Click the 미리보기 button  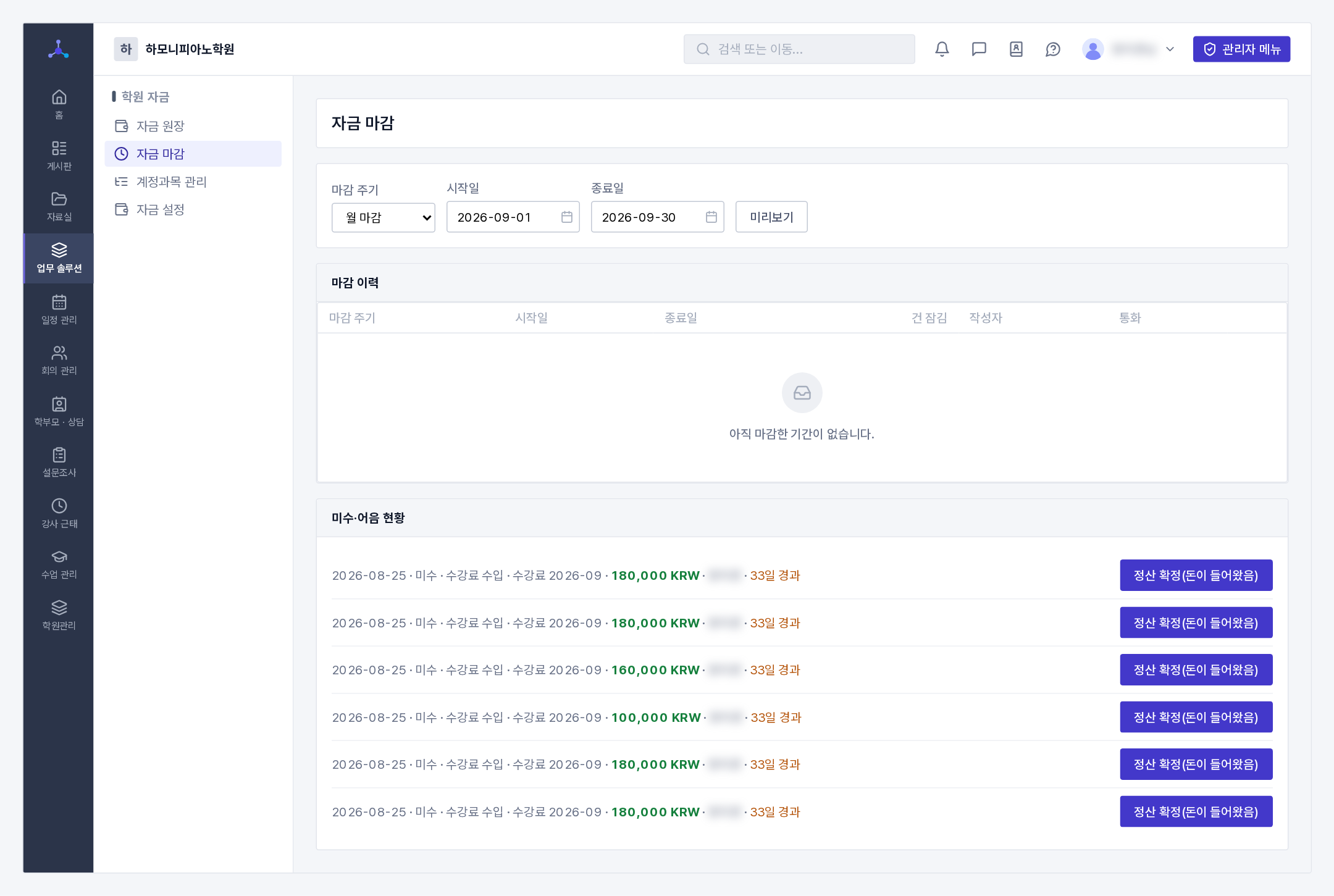tap(771, 217)
